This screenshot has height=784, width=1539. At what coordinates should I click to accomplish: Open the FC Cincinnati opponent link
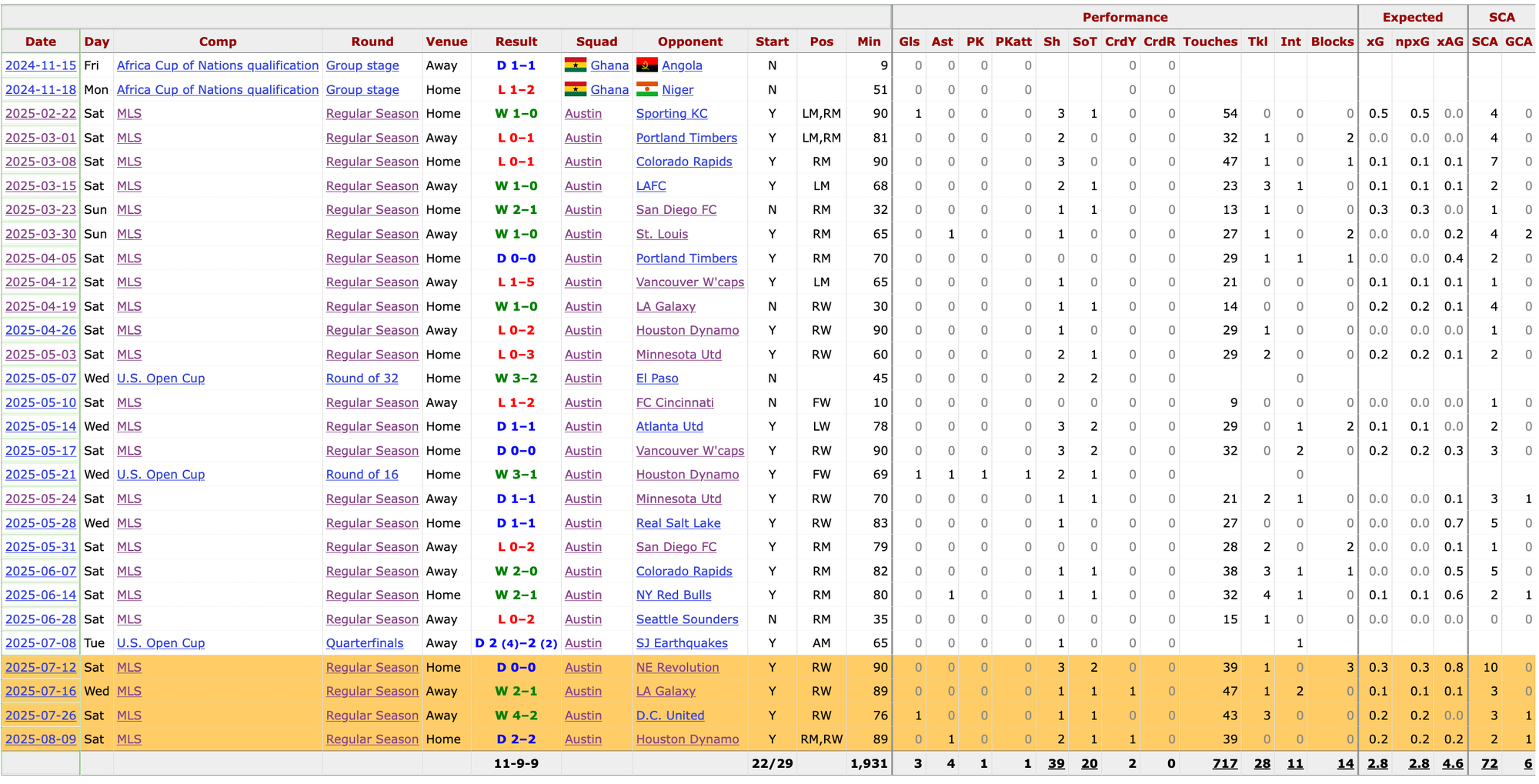[x=675, y=402]
